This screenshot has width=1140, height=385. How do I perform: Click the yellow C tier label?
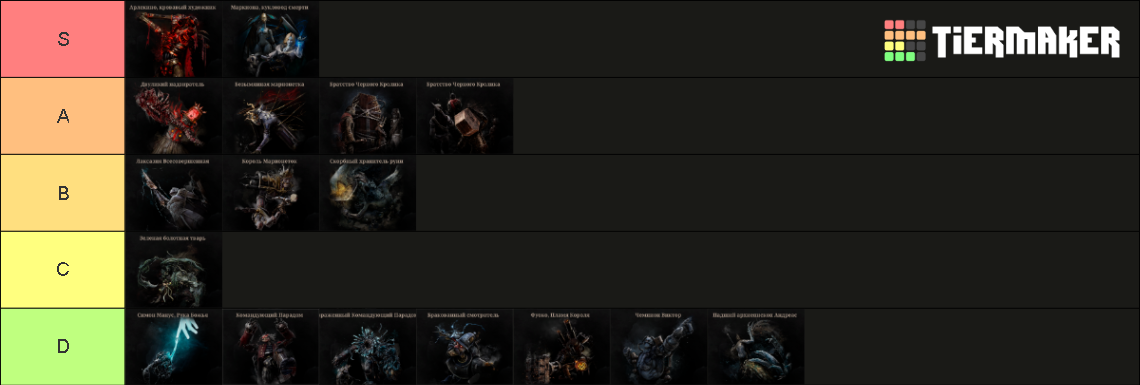[x=63, y=270]
